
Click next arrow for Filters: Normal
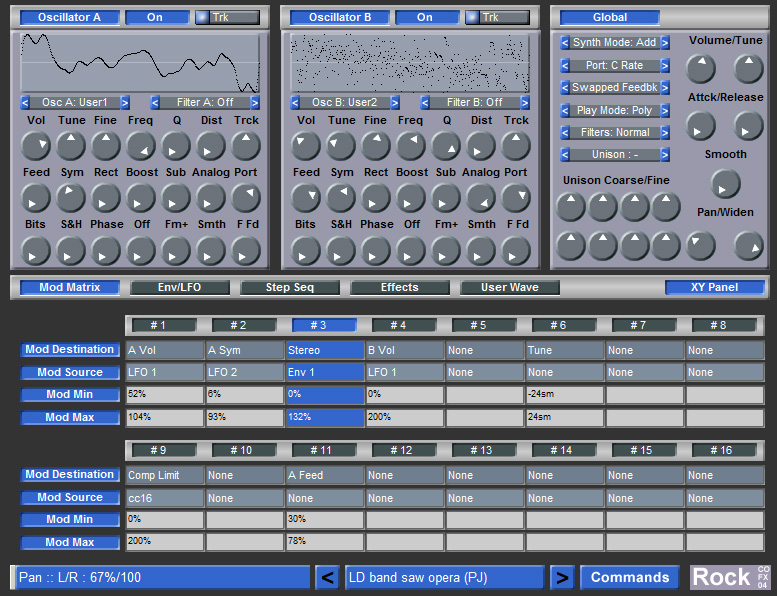(665, 132)
